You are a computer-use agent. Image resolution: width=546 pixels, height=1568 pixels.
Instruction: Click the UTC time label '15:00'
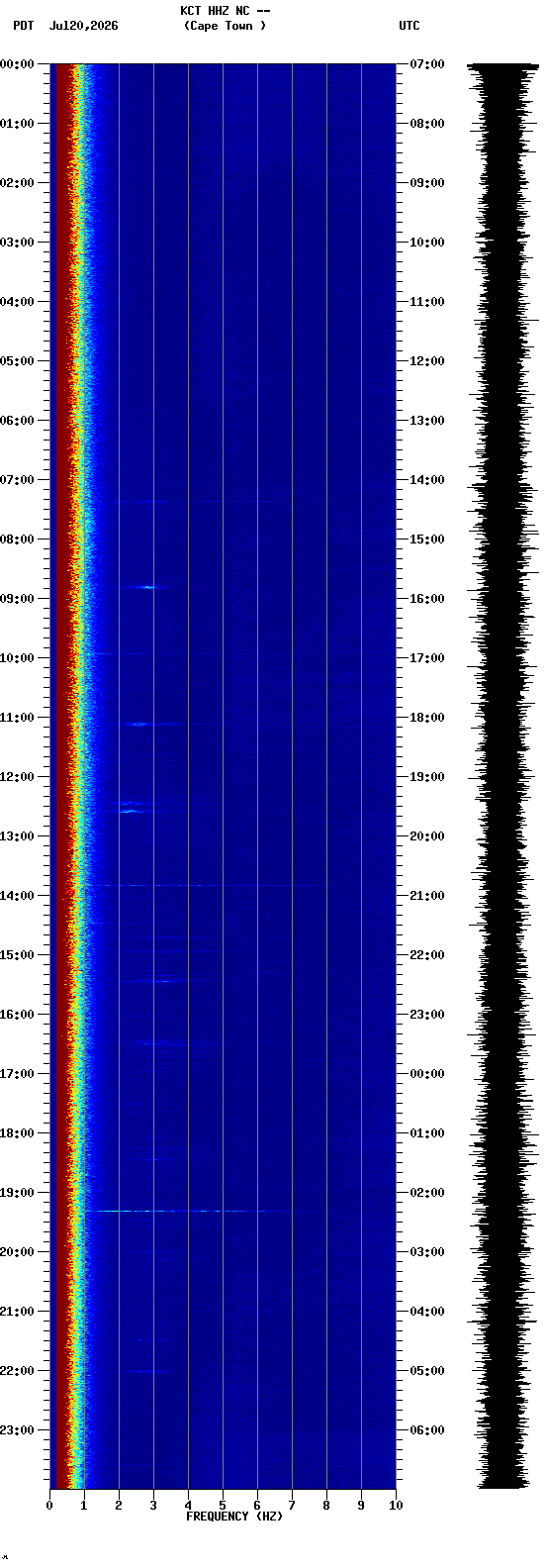(x=426, y=539)
